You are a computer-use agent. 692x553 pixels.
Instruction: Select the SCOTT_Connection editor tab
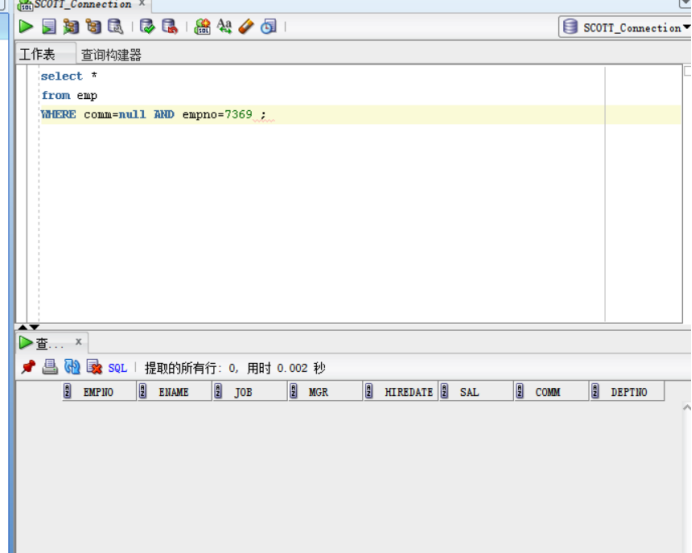[x=83, y=4]
